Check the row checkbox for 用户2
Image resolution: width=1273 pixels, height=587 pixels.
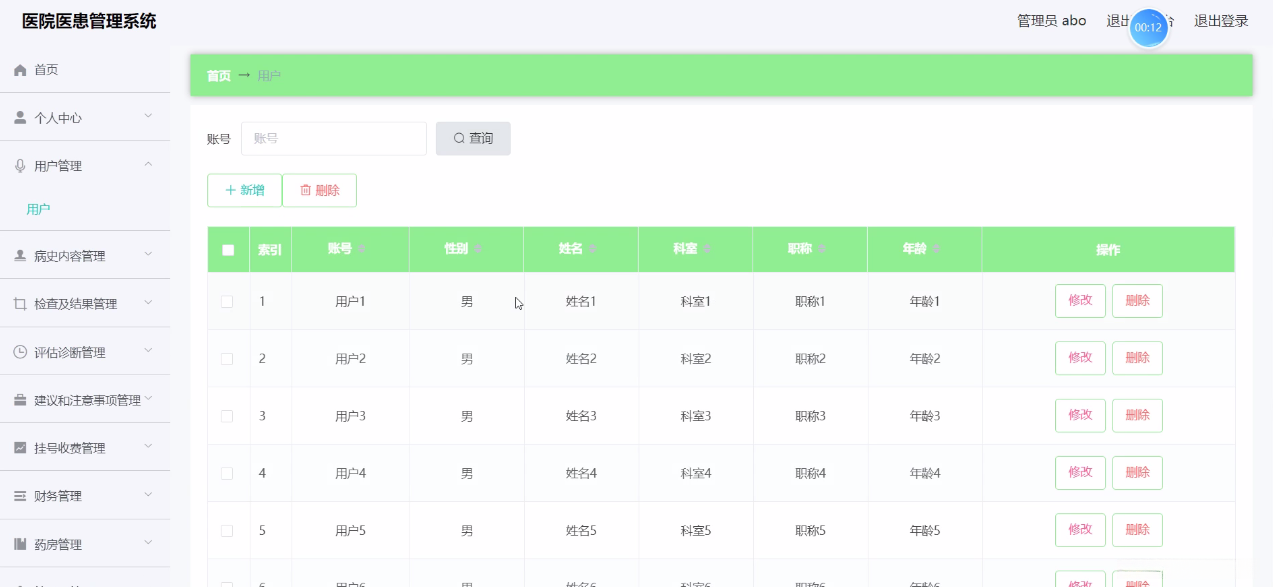pyautogui.click(x=227, y=358)
